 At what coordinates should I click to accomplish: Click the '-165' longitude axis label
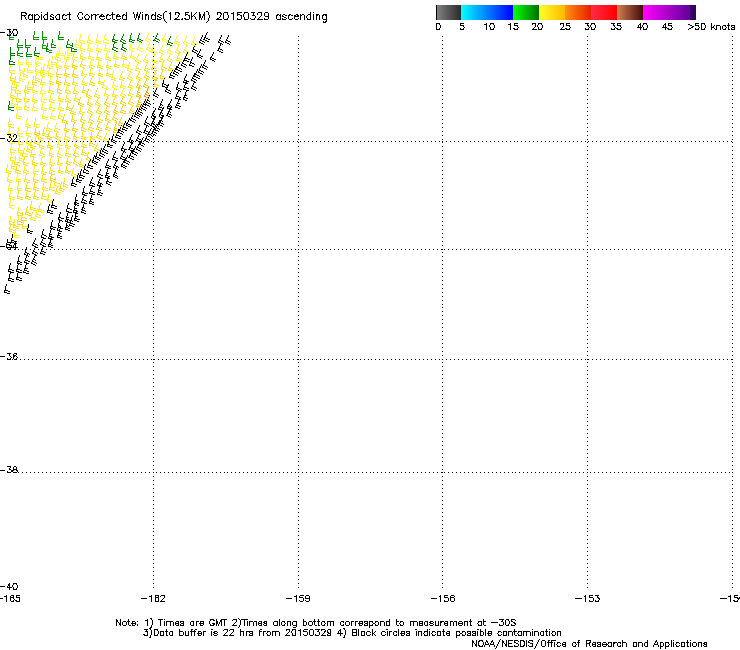pos(10,599)
